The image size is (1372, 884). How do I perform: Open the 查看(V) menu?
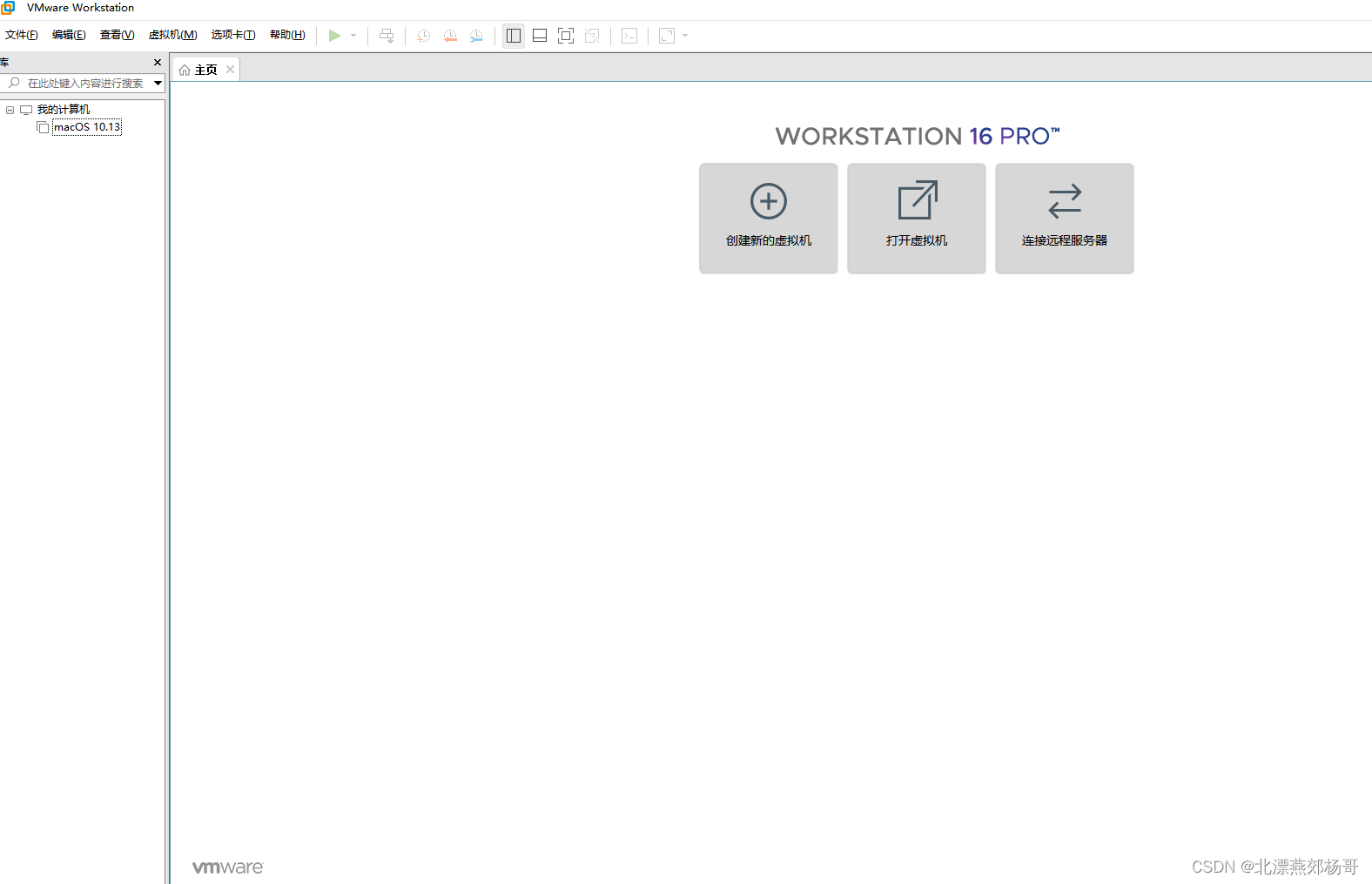[x=117, y=35]
